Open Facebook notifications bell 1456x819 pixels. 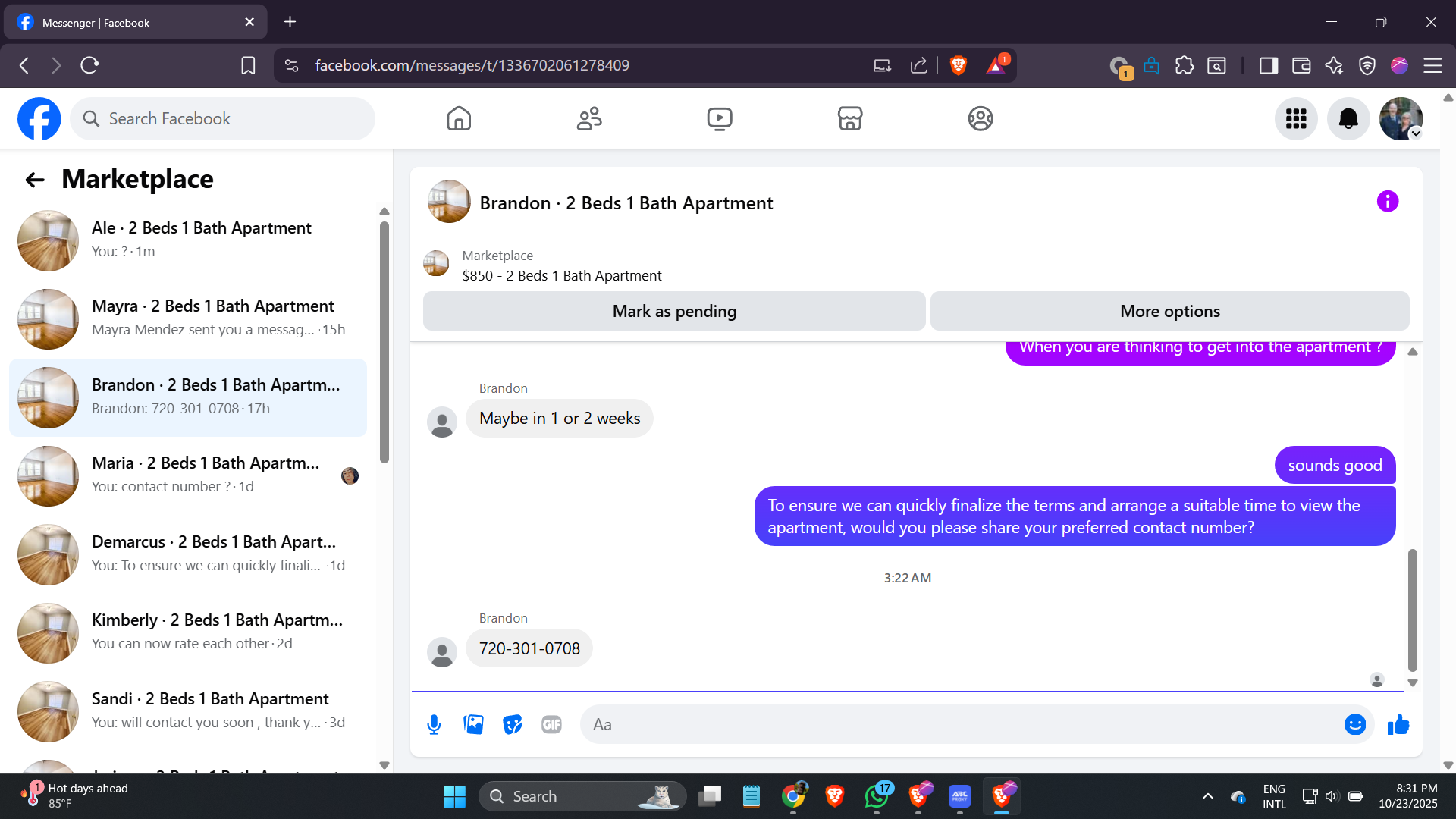coord(1348,119)
